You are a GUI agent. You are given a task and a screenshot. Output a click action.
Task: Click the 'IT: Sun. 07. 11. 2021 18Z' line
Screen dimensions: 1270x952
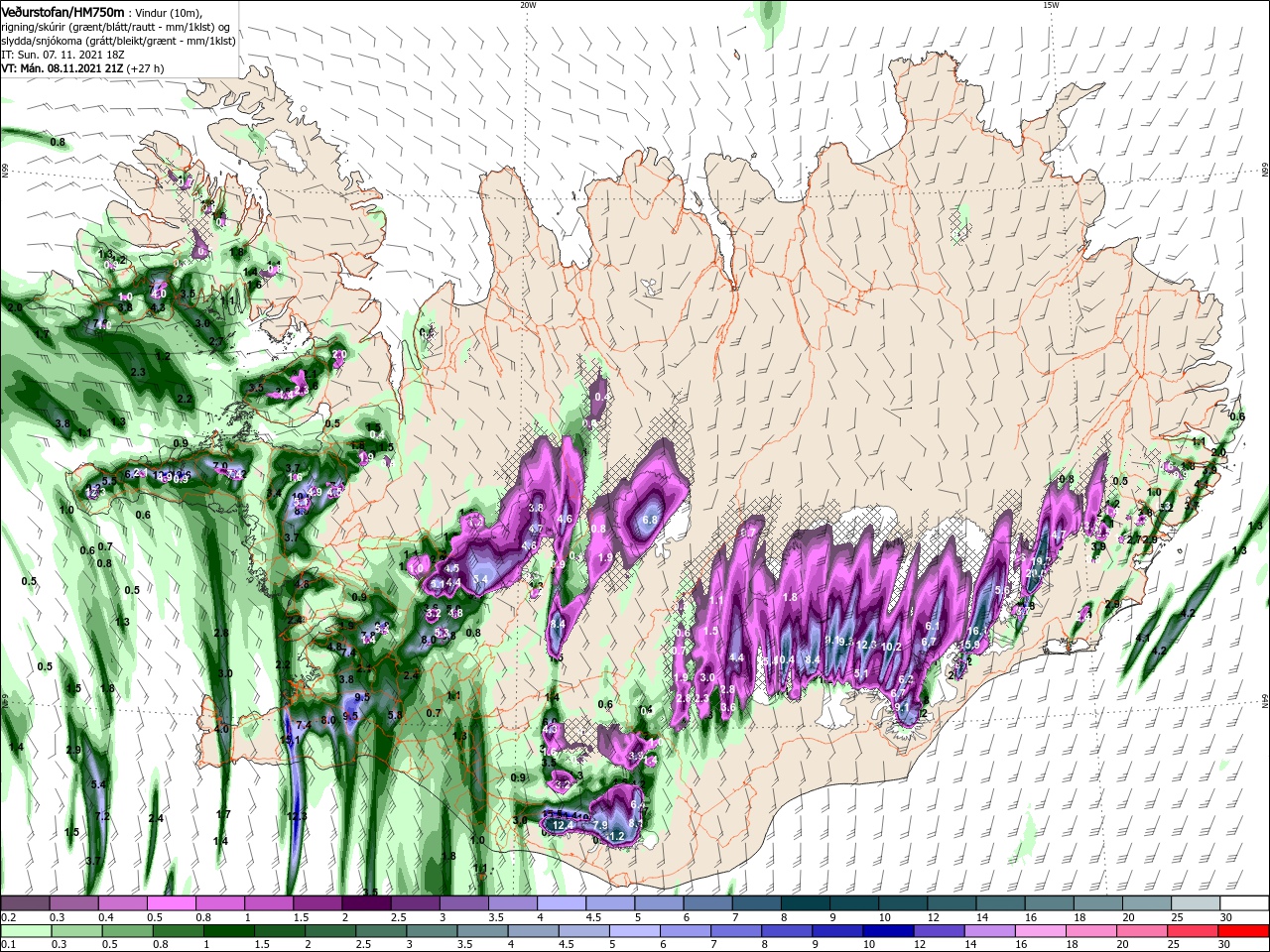pyautogui.click(x=64, y=55)
